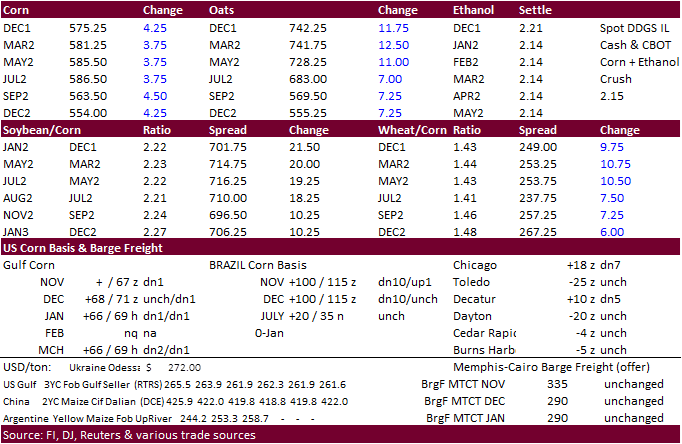The height and width of the screenshot is (444, 682).
Task: Select soybean/corn ratio 2.27
Action: (155, 232)
